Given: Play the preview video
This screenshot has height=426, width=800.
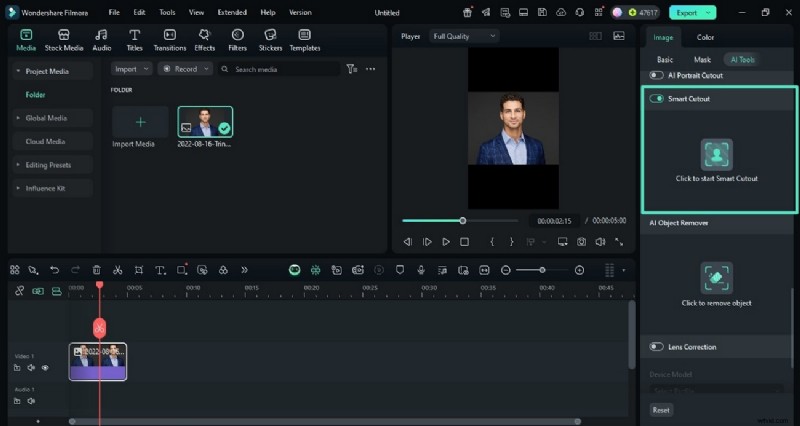Looking at the screenshot, I should 446,242.
